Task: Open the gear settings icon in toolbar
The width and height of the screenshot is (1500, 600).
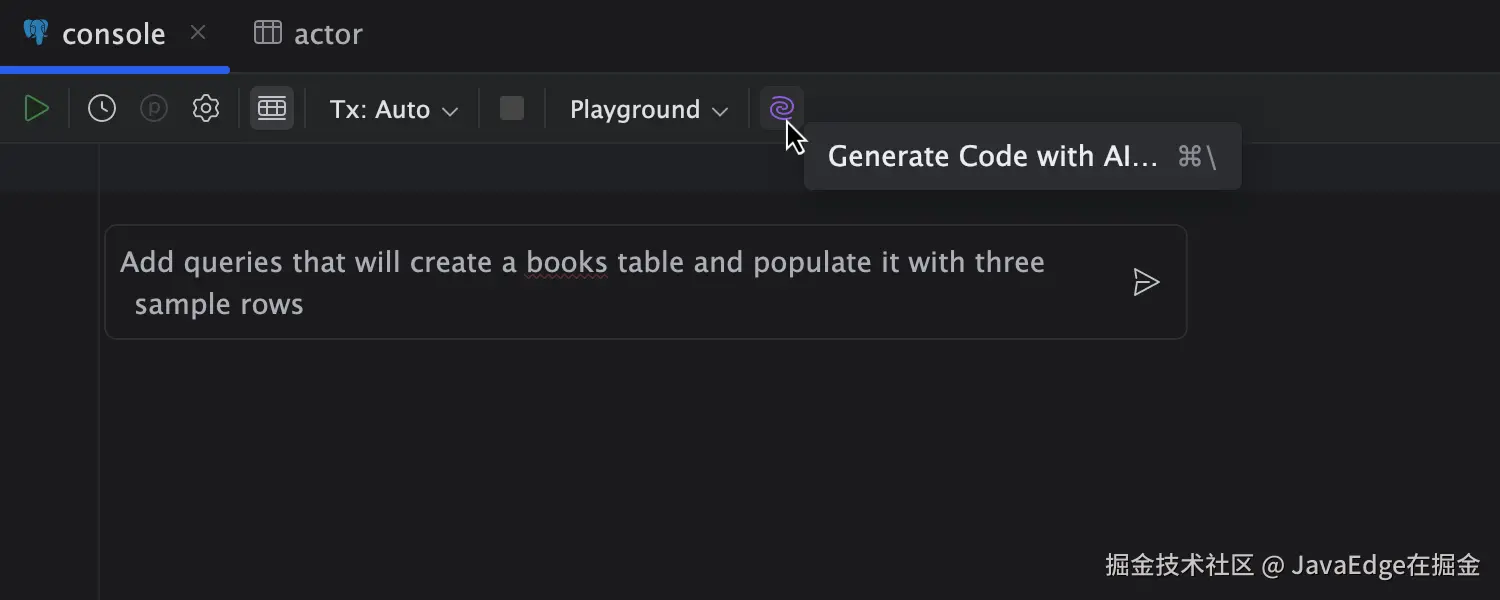Action: 206,109
